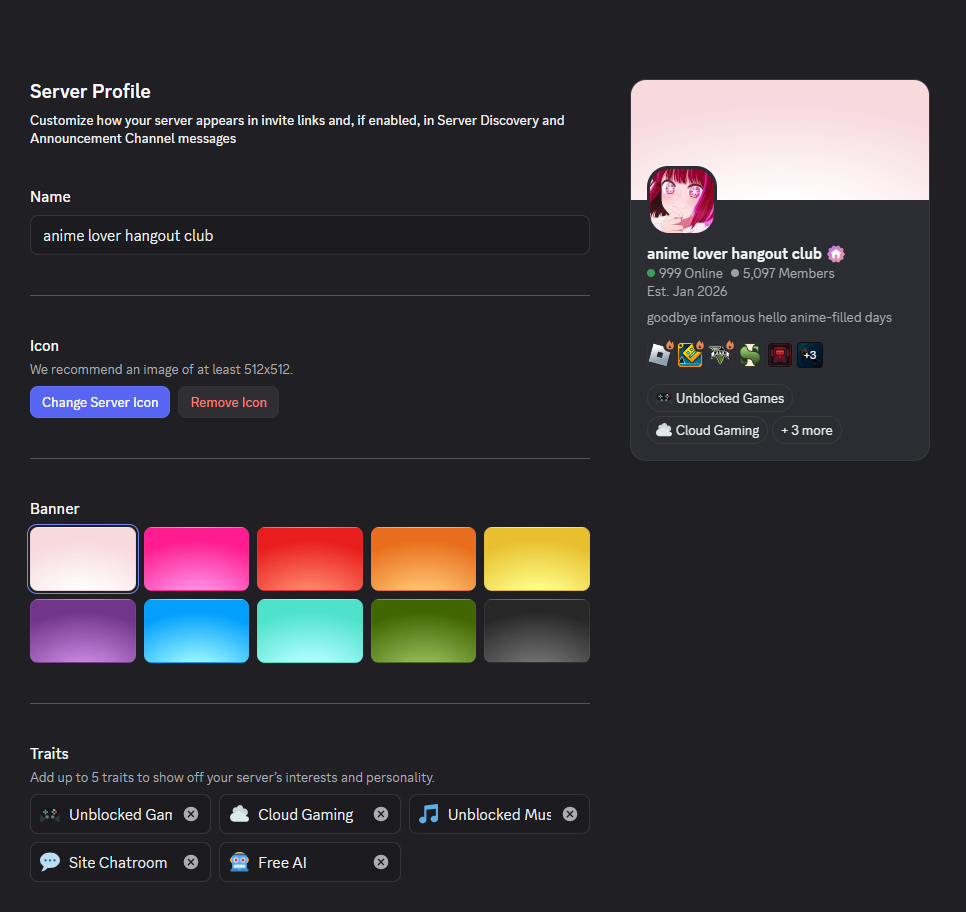Remove the Unblocked Music trait
966x912 pixels.
tap(570, 814)
